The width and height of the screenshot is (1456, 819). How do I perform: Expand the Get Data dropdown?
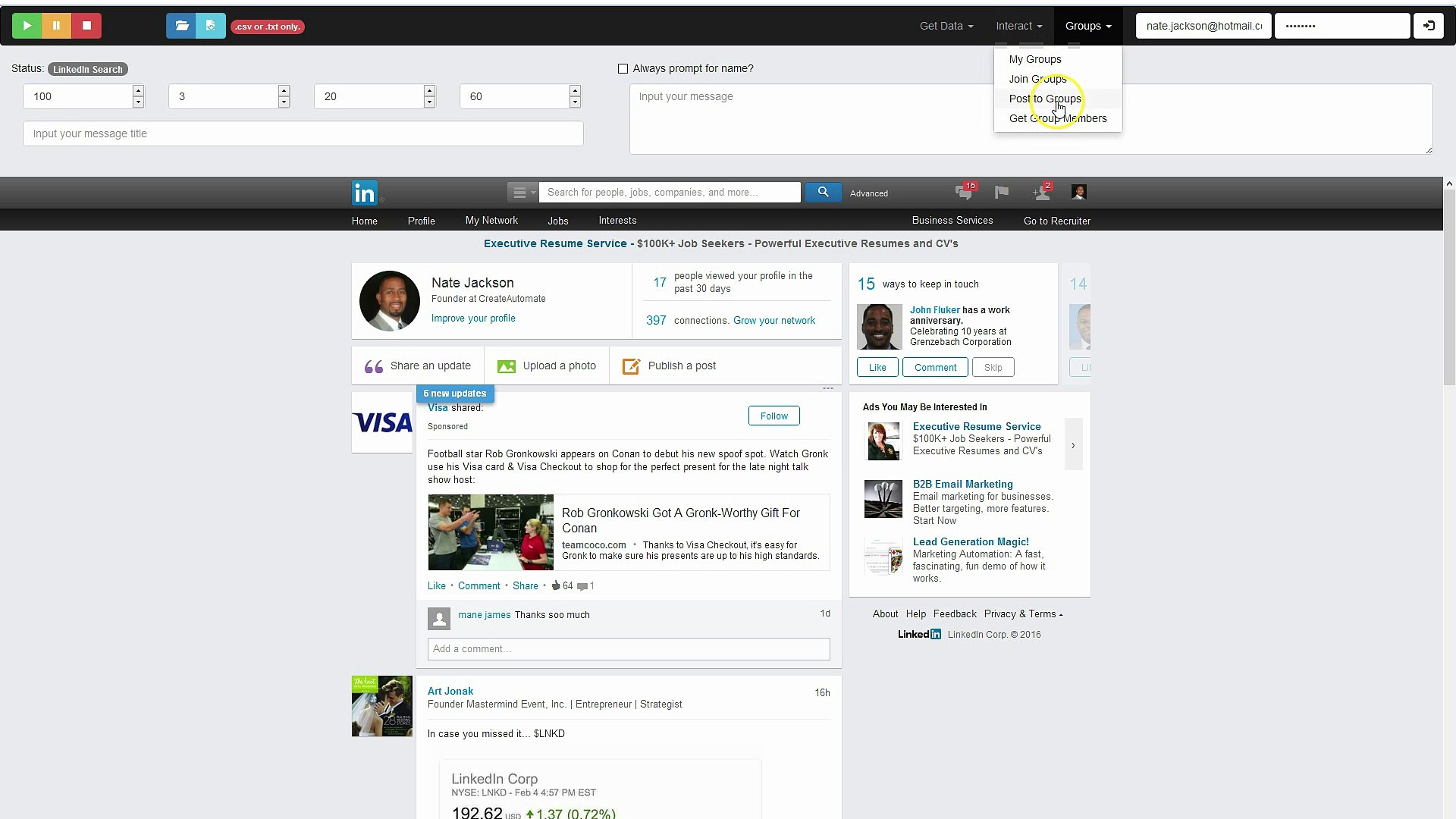946,26
